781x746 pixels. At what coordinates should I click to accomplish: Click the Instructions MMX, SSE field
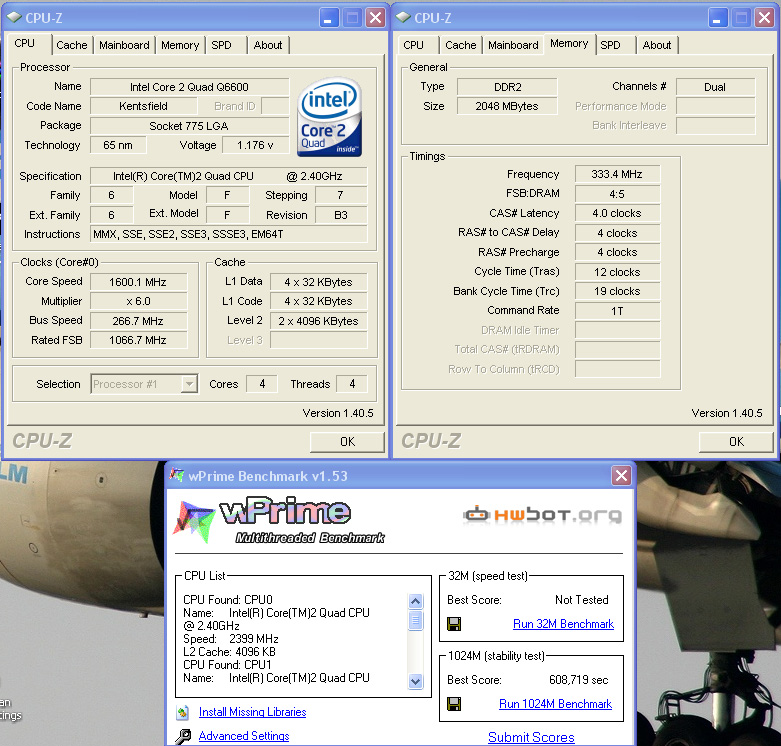tap(229, 234)
